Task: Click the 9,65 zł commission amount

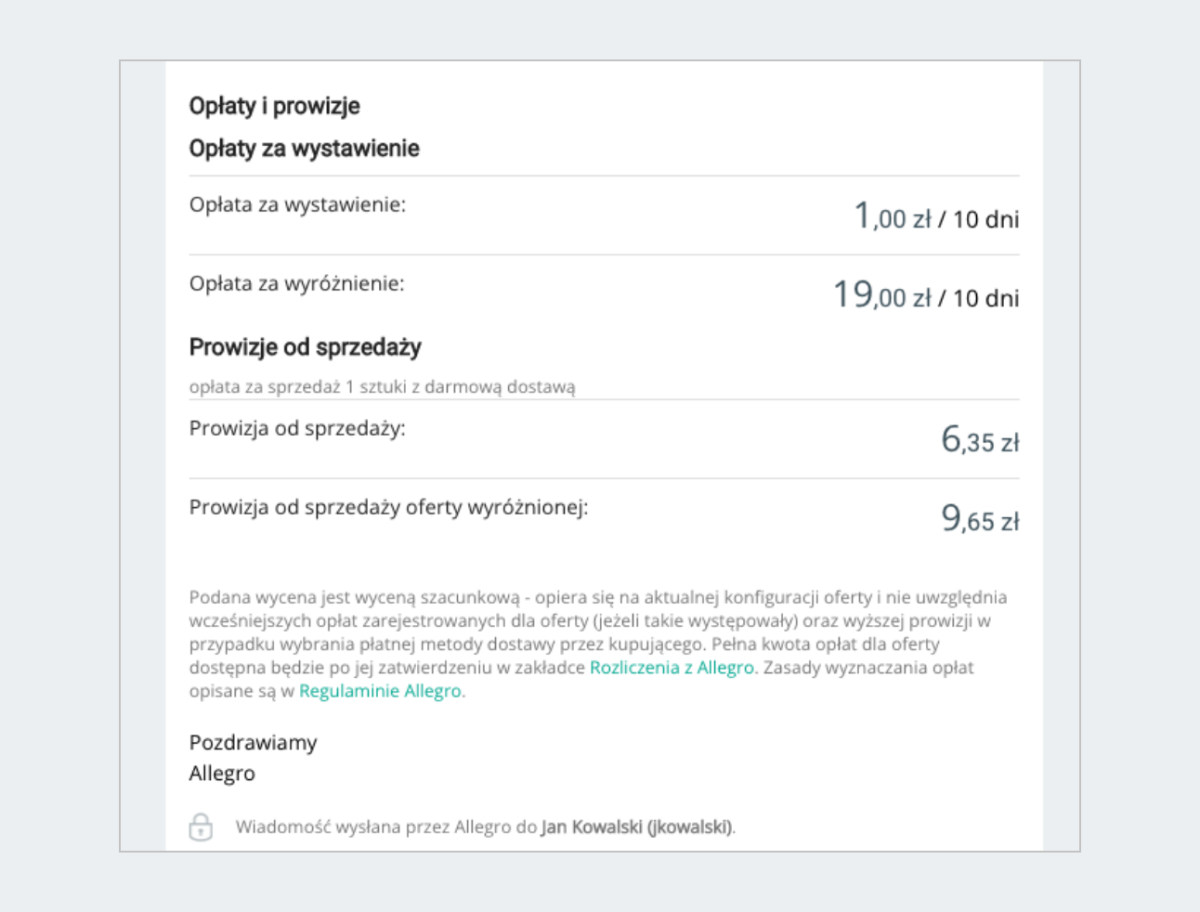Action: pyautogui.click(x=980, y=520)
